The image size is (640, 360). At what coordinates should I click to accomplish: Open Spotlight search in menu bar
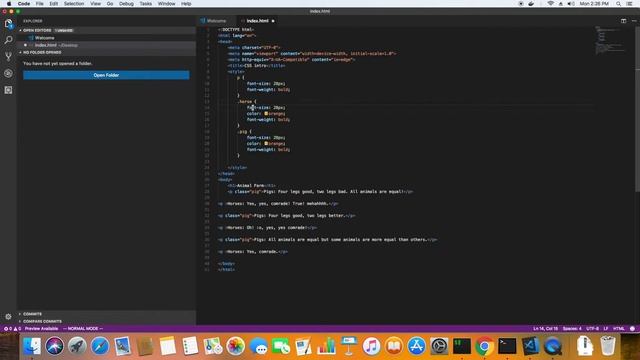pyautogui.click(x=618, y=4)
